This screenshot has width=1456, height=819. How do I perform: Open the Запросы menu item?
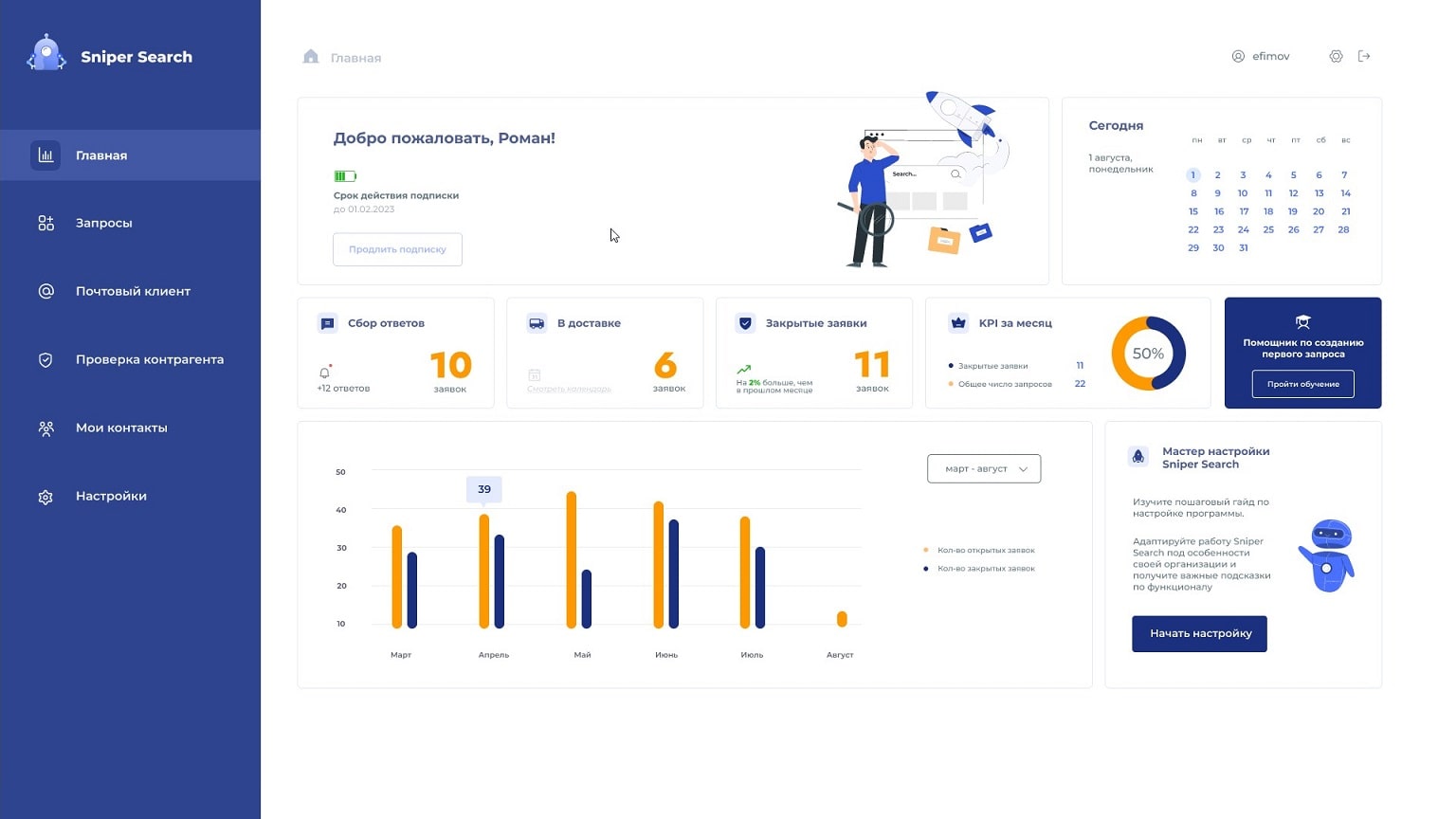click(x=130, y=223)
